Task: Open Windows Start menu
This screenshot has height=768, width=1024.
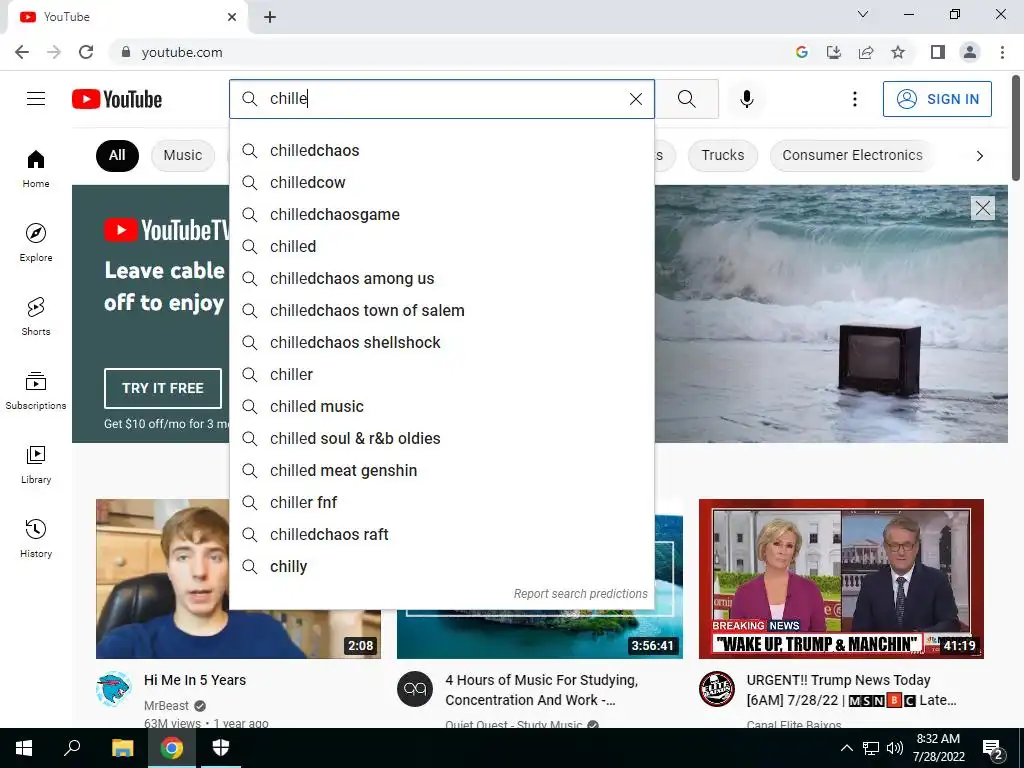Action: pyautogui.click(x=24, y=748)
